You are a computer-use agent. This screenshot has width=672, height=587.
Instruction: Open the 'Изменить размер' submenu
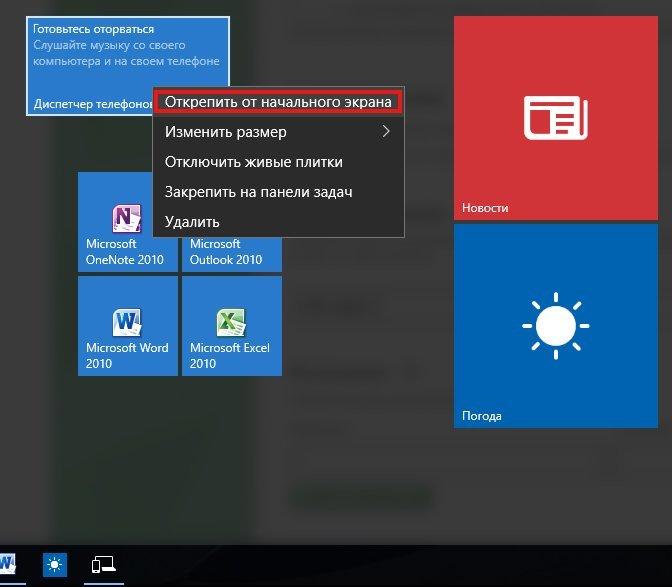(278, 132)
